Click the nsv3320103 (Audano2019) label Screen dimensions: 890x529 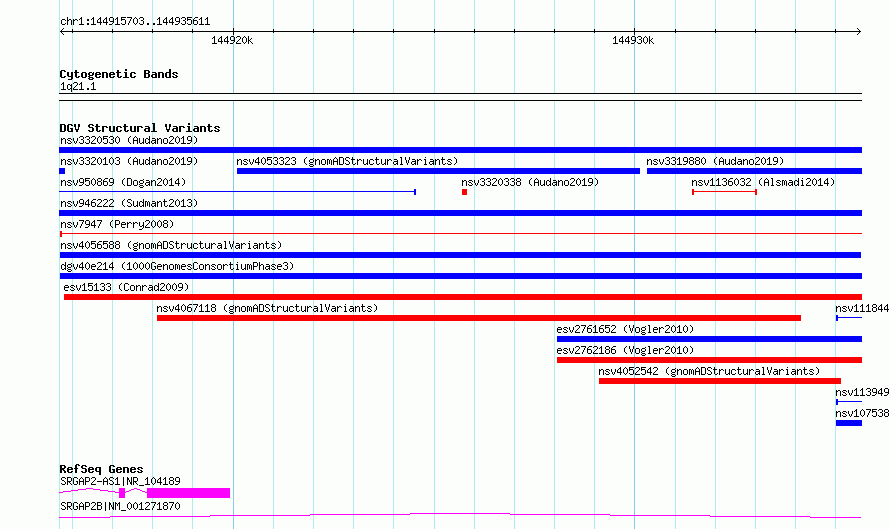(x=129, y=161)
